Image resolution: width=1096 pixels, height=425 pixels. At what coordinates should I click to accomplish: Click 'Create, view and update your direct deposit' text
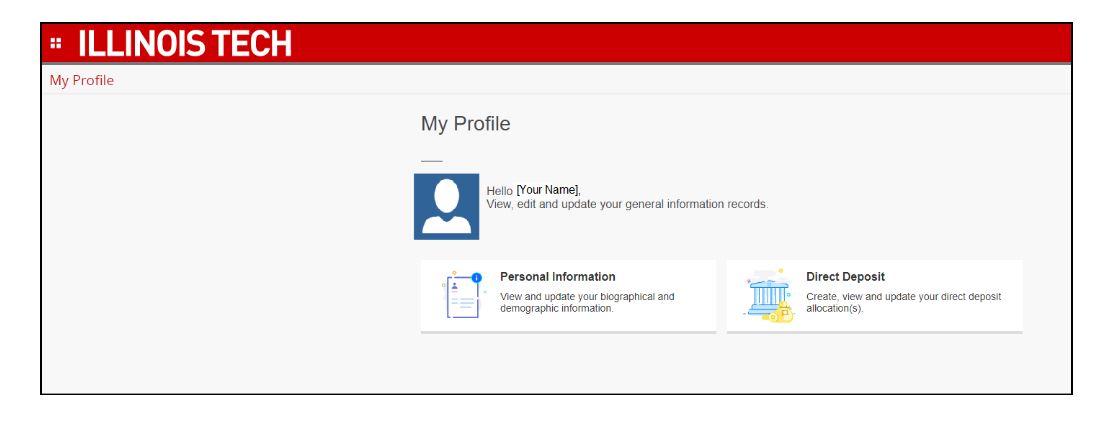(x=903, y=302)
